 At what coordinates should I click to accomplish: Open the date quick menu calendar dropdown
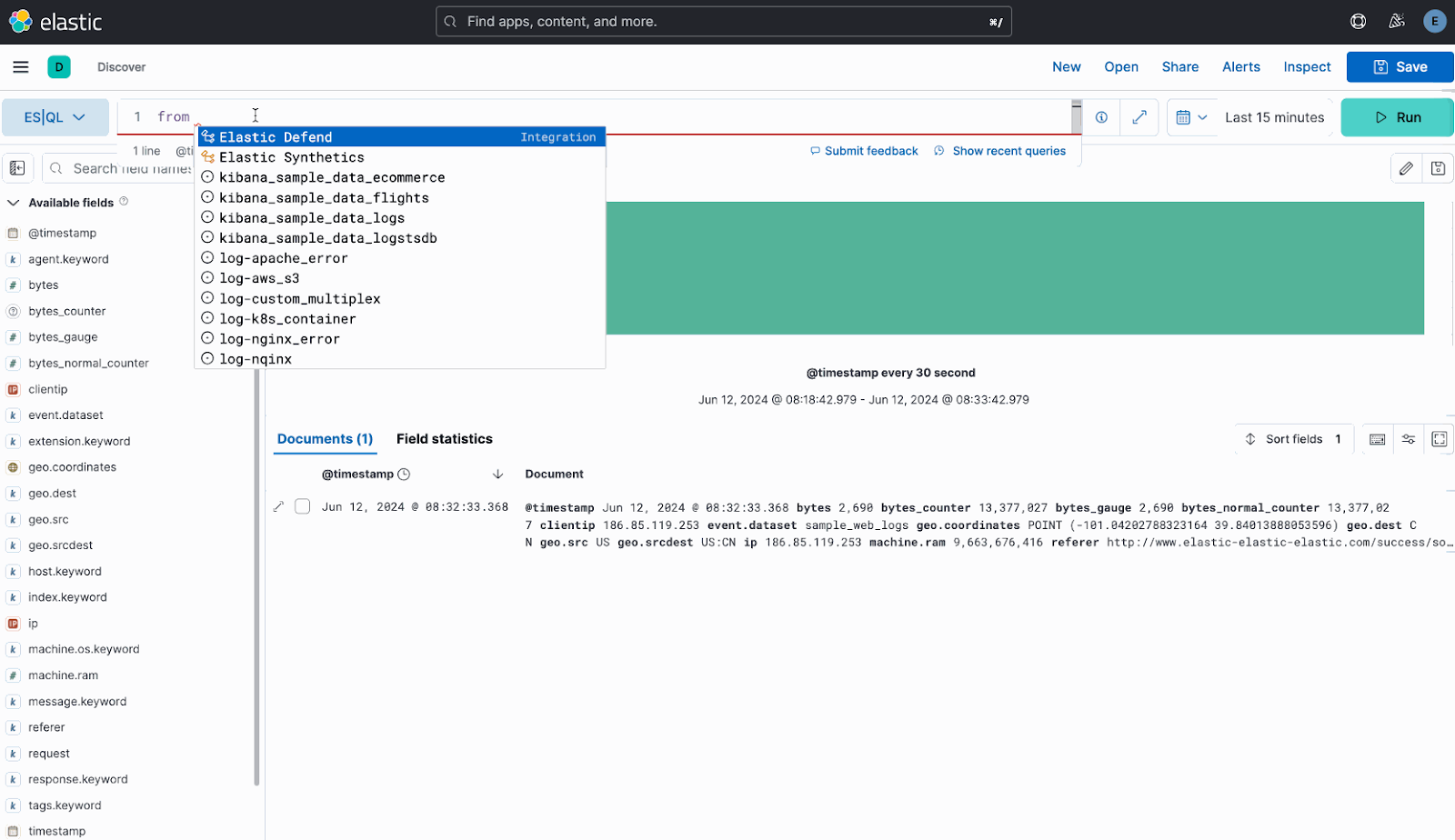click(1190, 117)
